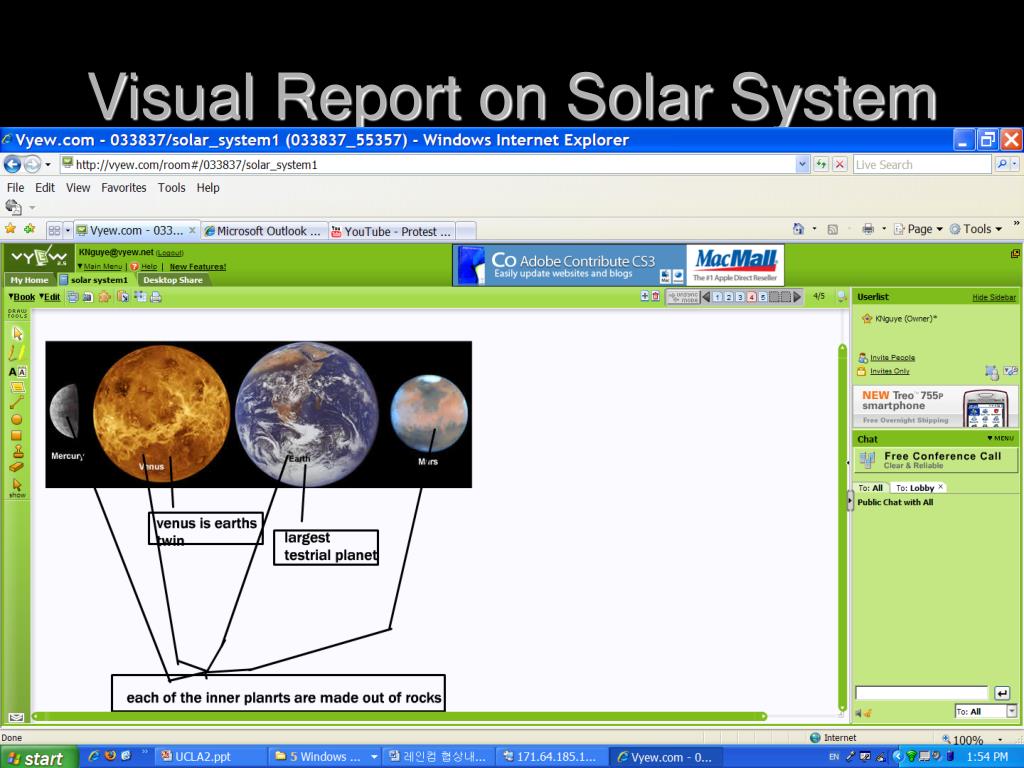The image size is (1024, 768).
Task: Jump to page 1 thumbnail button
Action: coord(717,297)
